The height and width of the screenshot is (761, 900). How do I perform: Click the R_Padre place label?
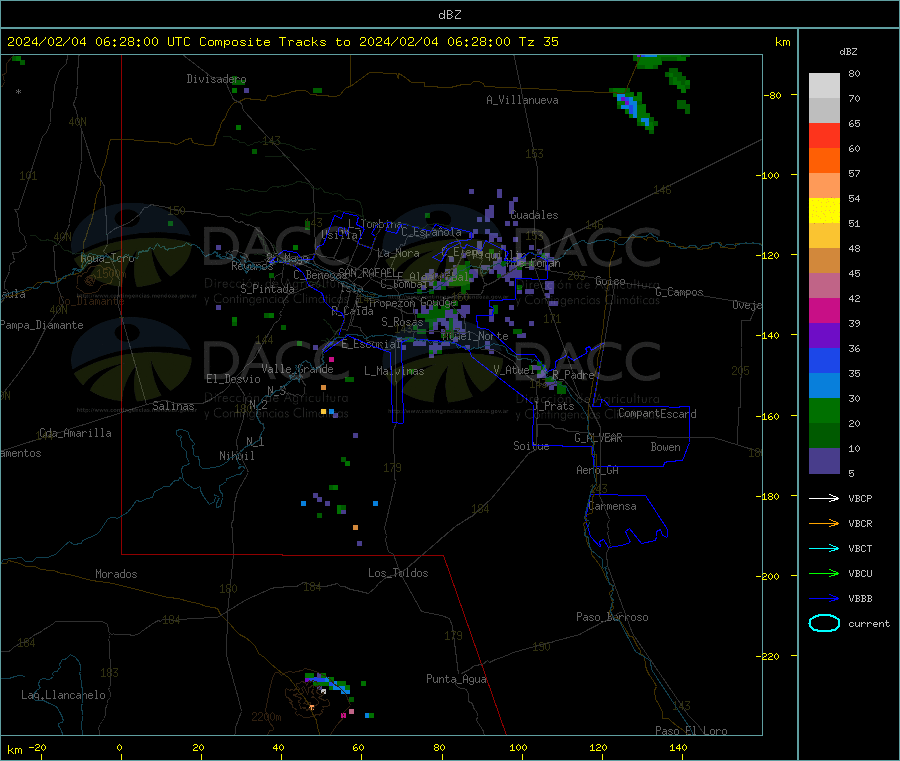tap(573, 375)
